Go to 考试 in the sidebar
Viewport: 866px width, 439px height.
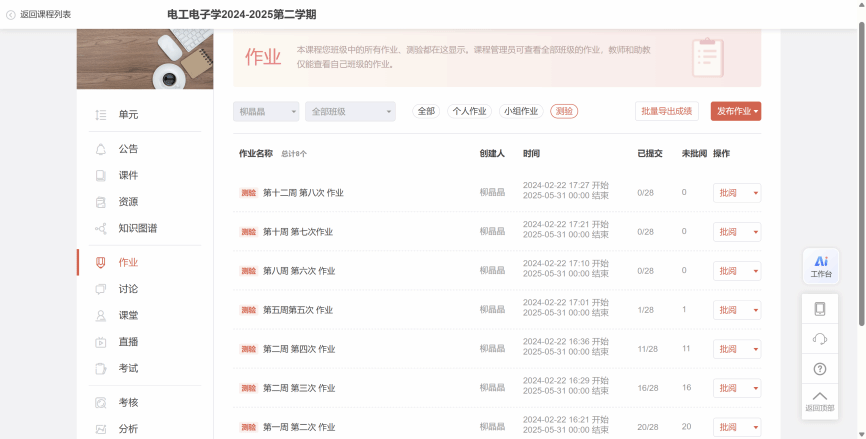pos(128,369)
